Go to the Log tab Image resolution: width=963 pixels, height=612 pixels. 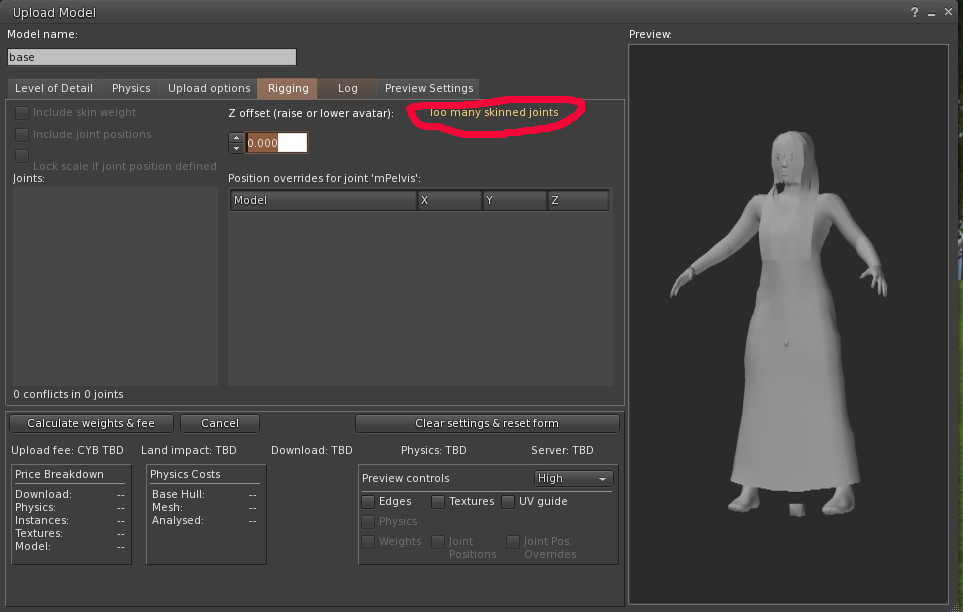[x=347, y=88]
